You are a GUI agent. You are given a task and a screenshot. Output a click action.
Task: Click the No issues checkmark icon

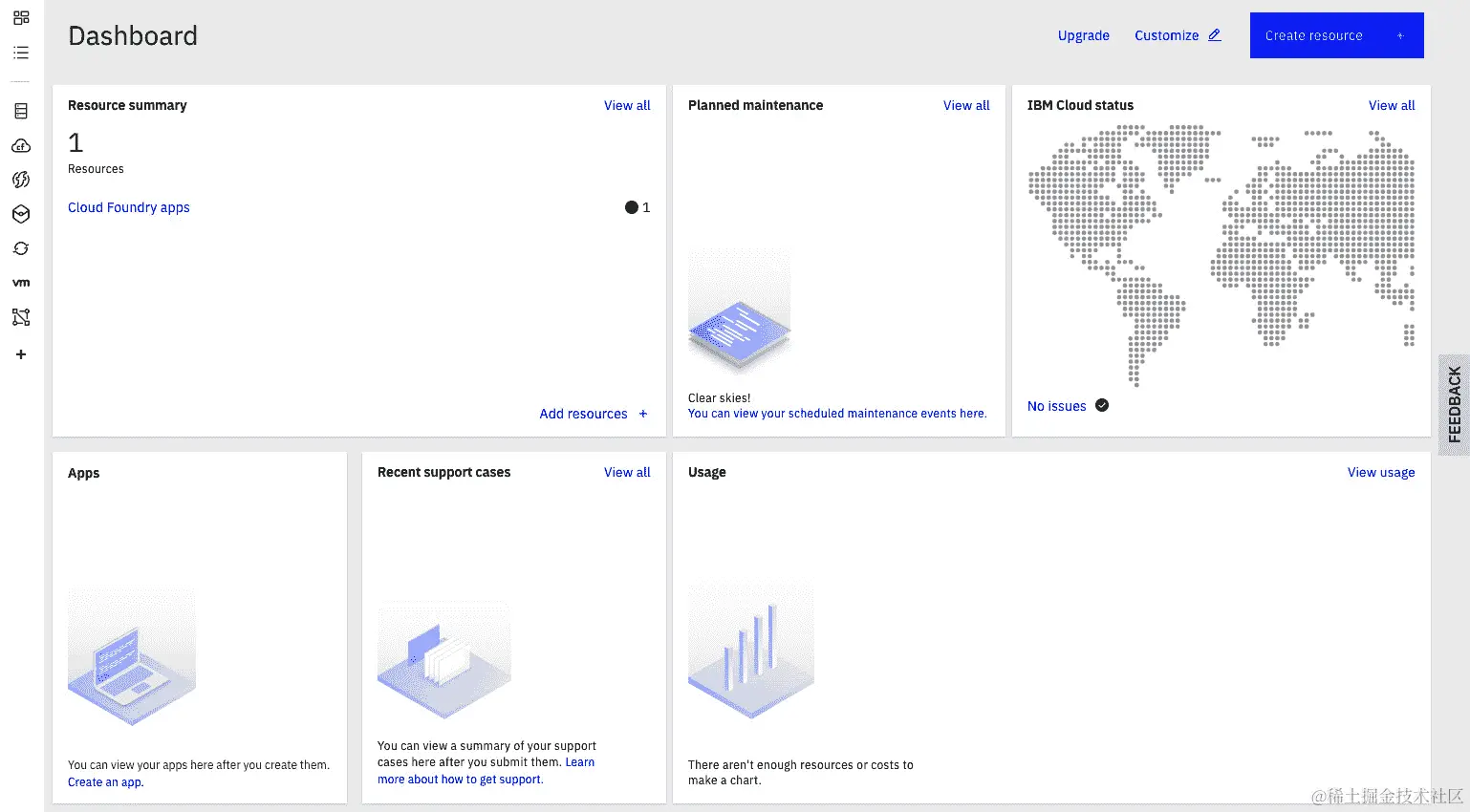[1102, 405]
